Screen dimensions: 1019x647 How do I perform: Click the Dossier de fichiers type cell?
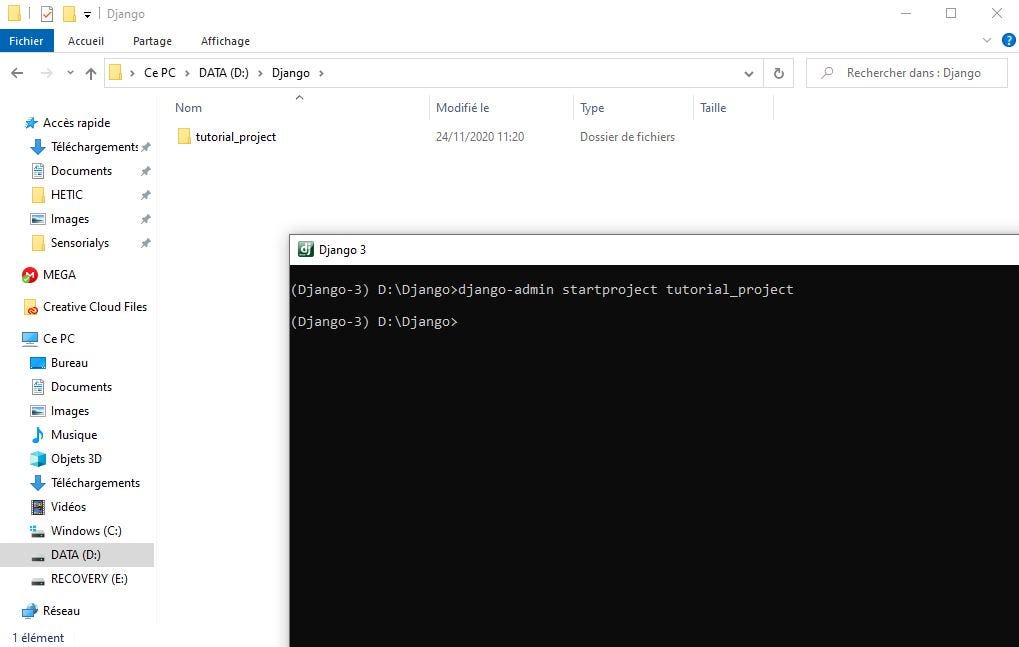pyautogui.click(x=627, y=137)
